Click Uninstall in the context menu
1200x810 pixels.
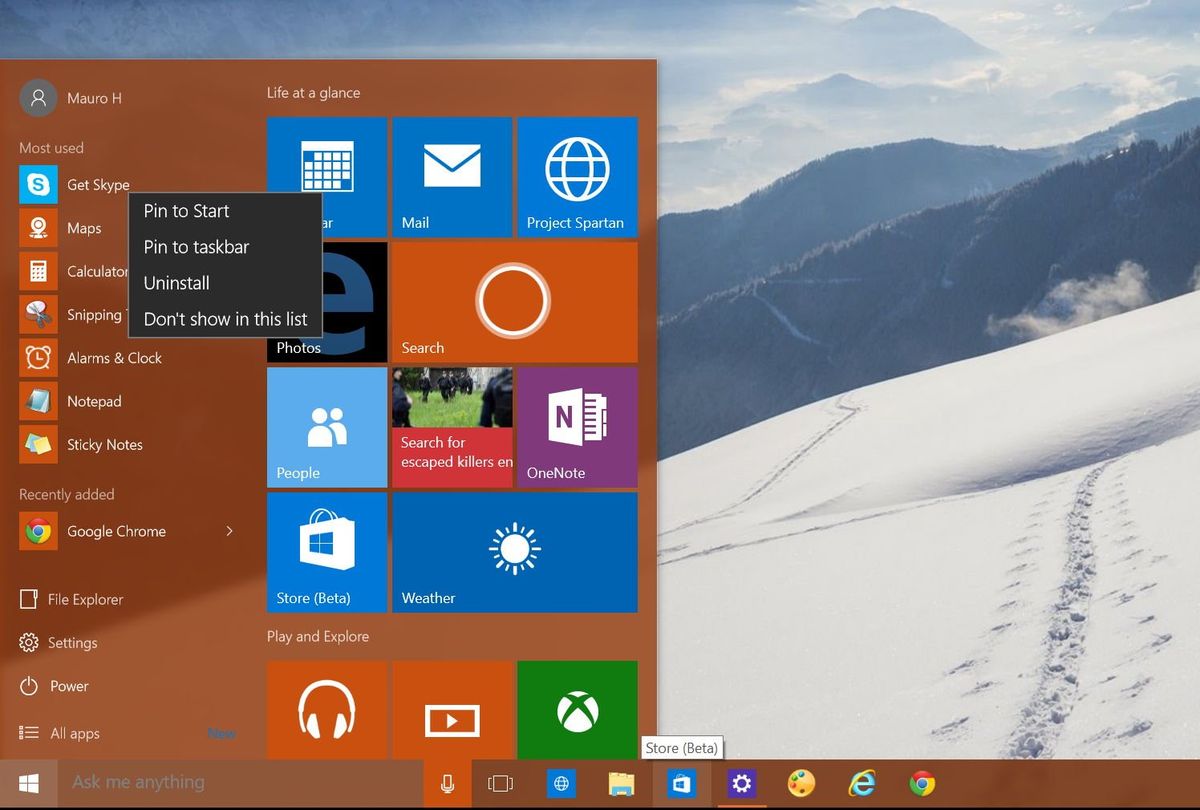pos(176,283)
